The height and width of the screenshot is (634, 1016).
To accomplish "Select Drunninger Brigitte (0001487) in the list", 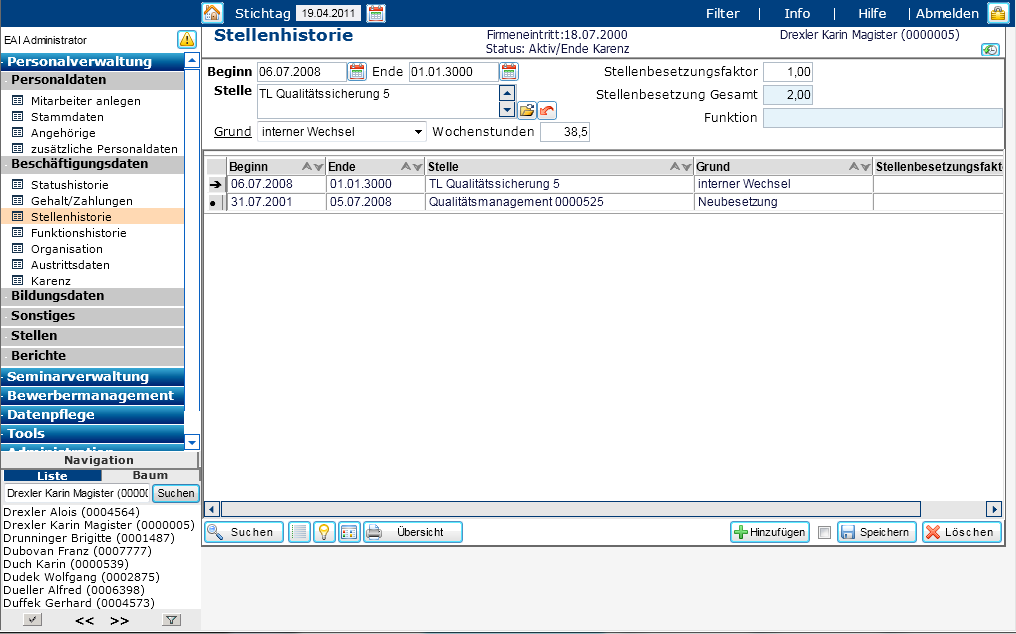I will click(89, 538).
